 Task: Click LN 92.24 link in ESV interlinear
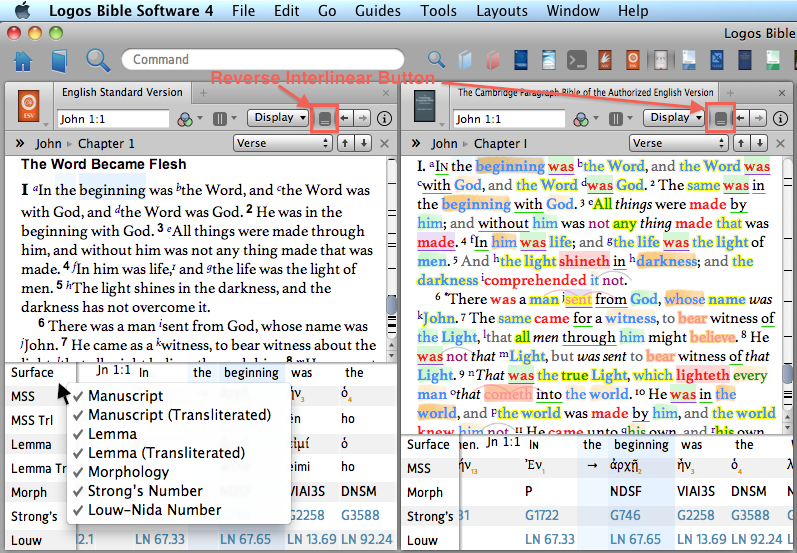pyautogui.click(x=366, y=539)
